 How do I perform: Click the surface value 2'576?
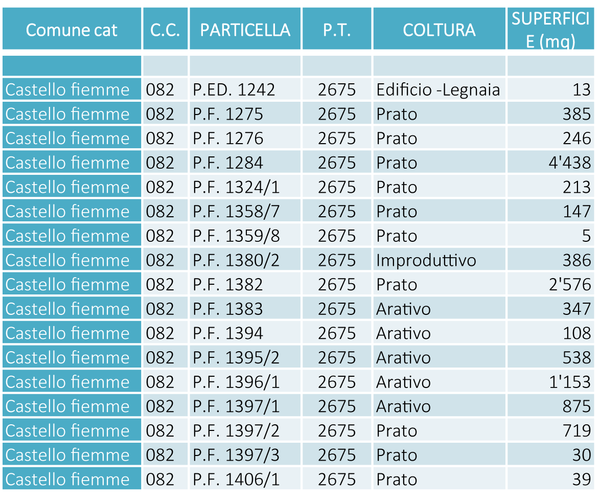(x=551, y=285)
